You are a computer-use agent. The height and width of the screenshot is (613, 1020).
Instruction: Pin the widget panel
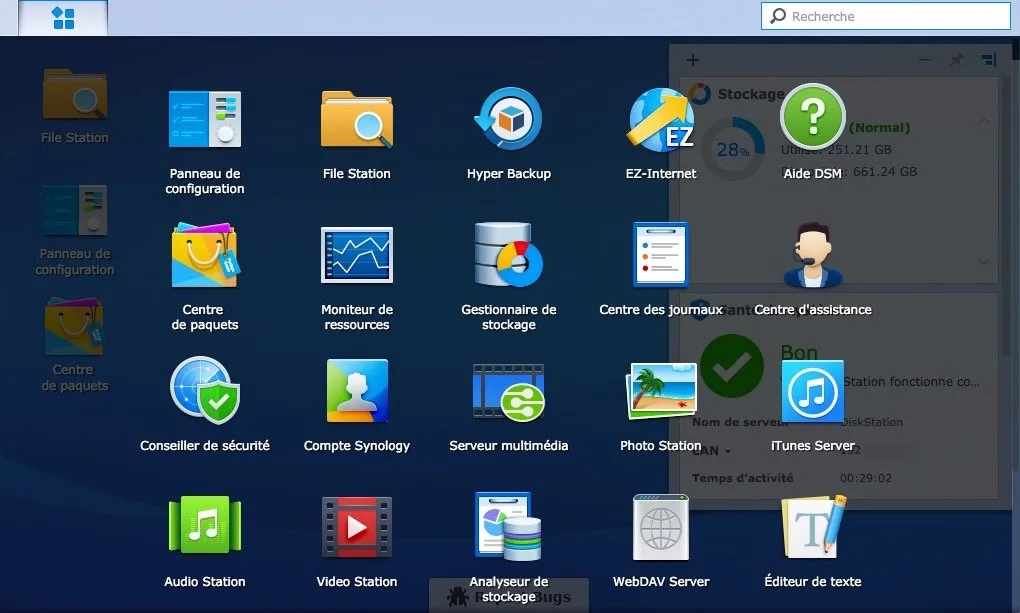click(956, 60)
